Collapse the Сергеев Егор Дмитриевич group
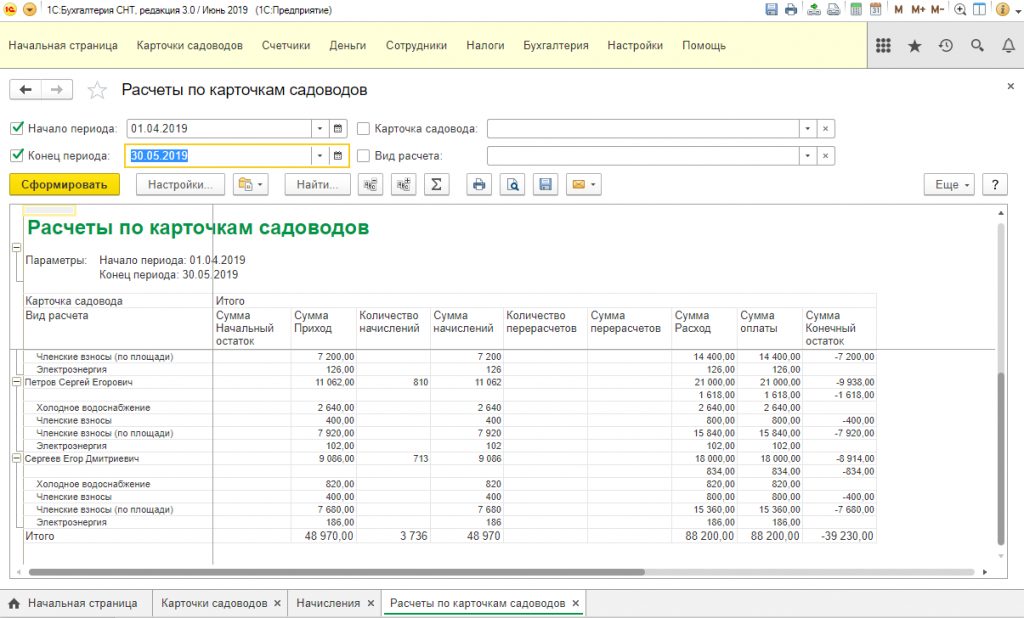The width and height of the screenshot is (1024, 618). (16, 459)
